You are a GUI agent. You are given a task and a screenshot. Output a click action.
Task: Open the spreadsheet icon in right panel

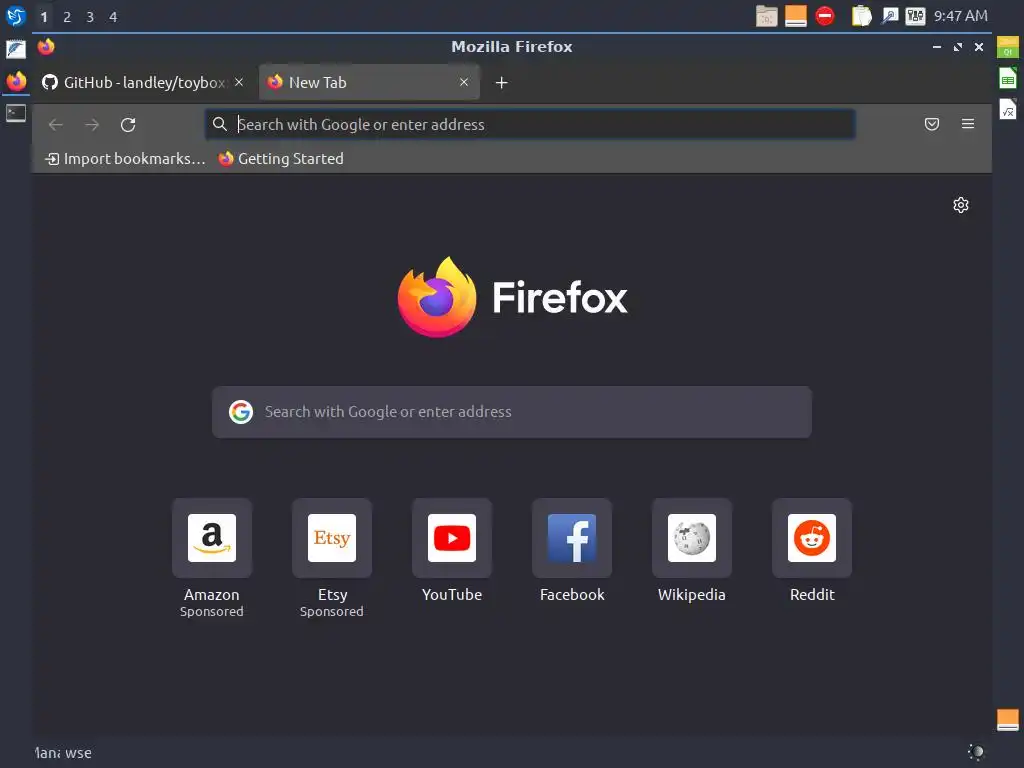[x=1008, y=78]
